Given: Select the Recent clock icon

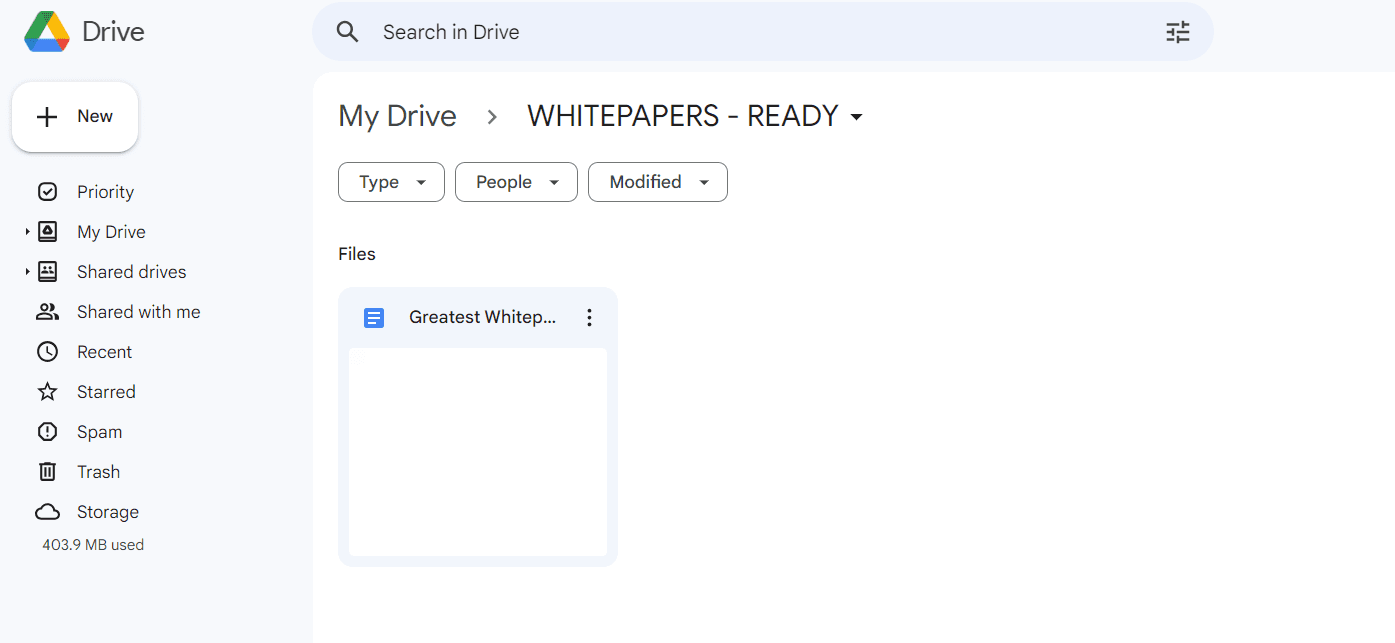Looking at the screenshot, I should coord(47,351).
